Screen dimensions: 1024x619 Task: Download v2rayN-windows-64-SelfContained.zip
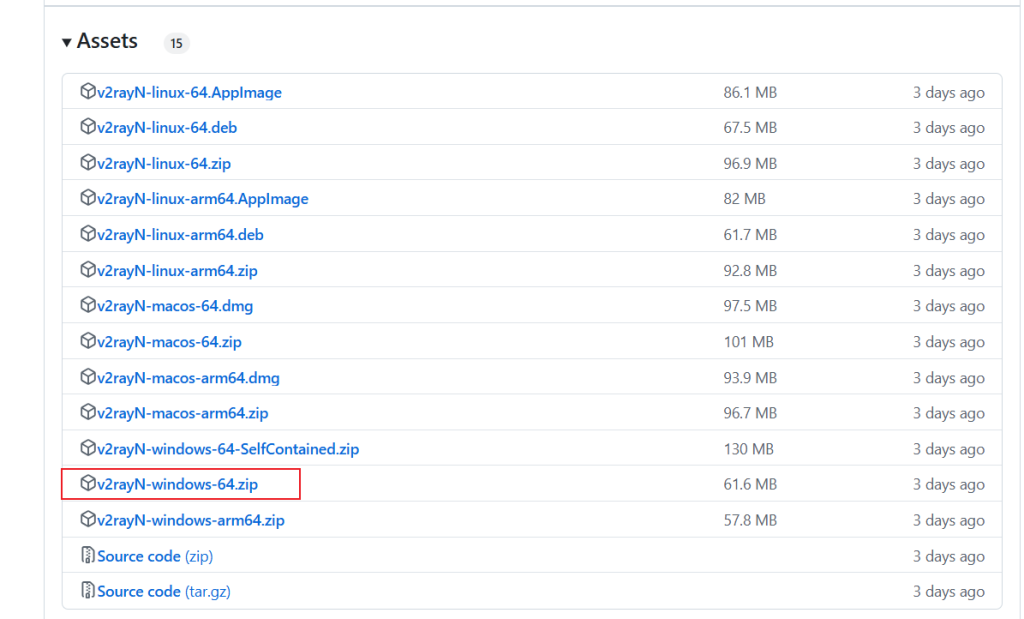[227, 449]
